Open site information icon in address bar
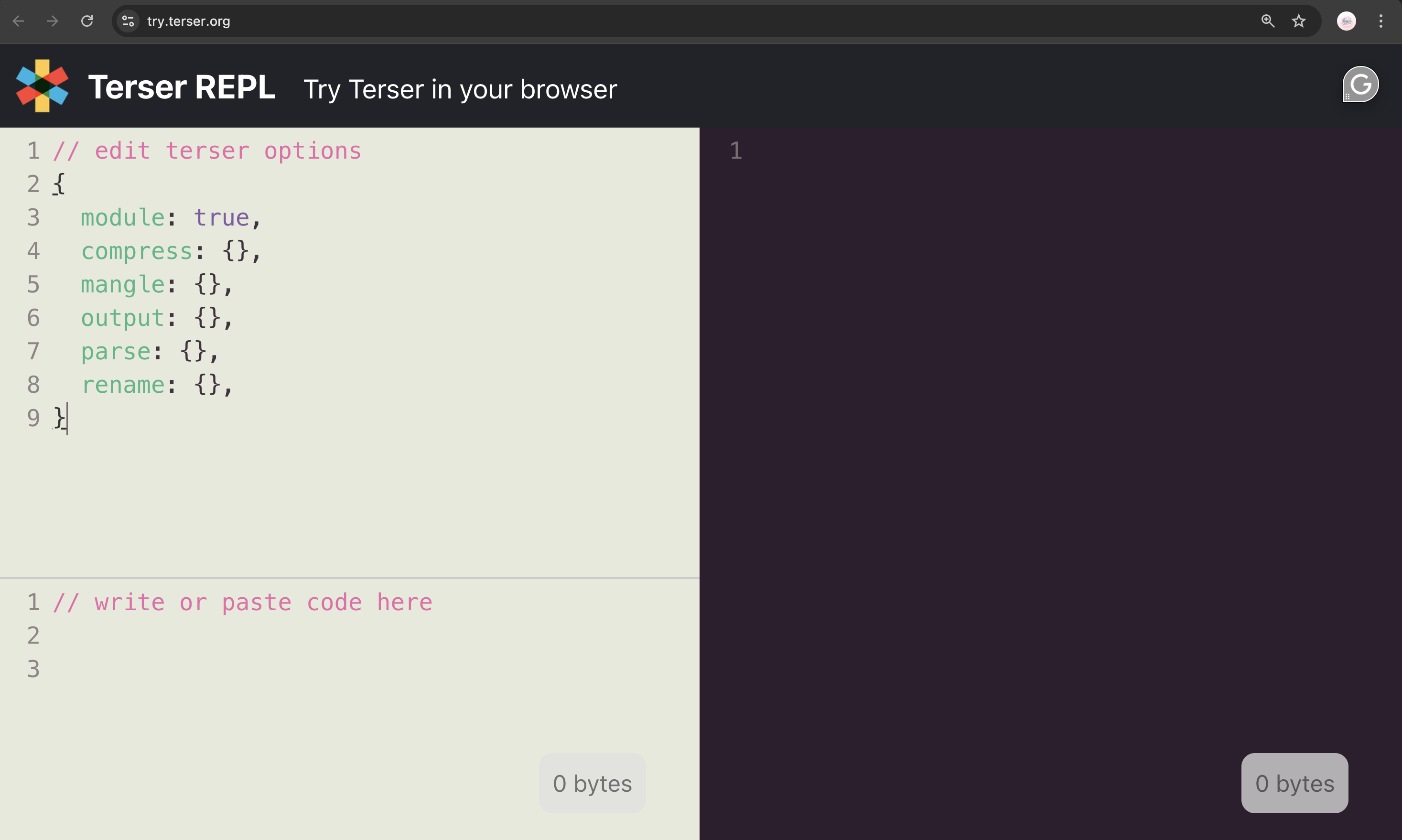 pyautogui.click(x=128, y=22)
